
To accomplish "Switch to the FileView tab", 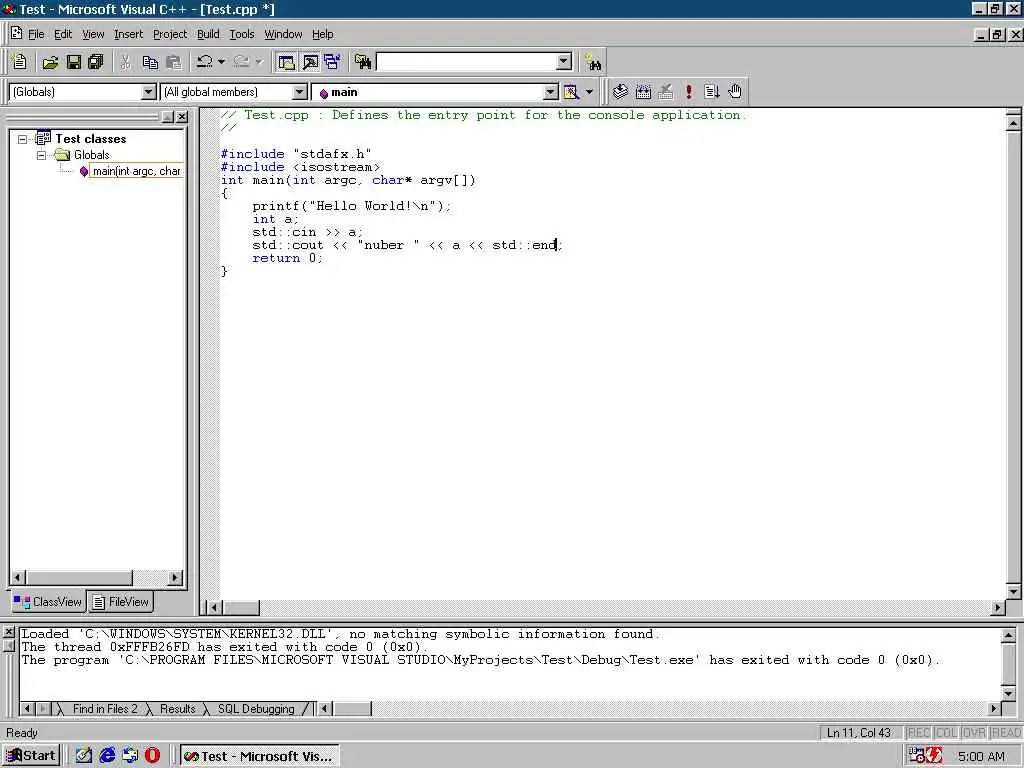I will [120, 601].
